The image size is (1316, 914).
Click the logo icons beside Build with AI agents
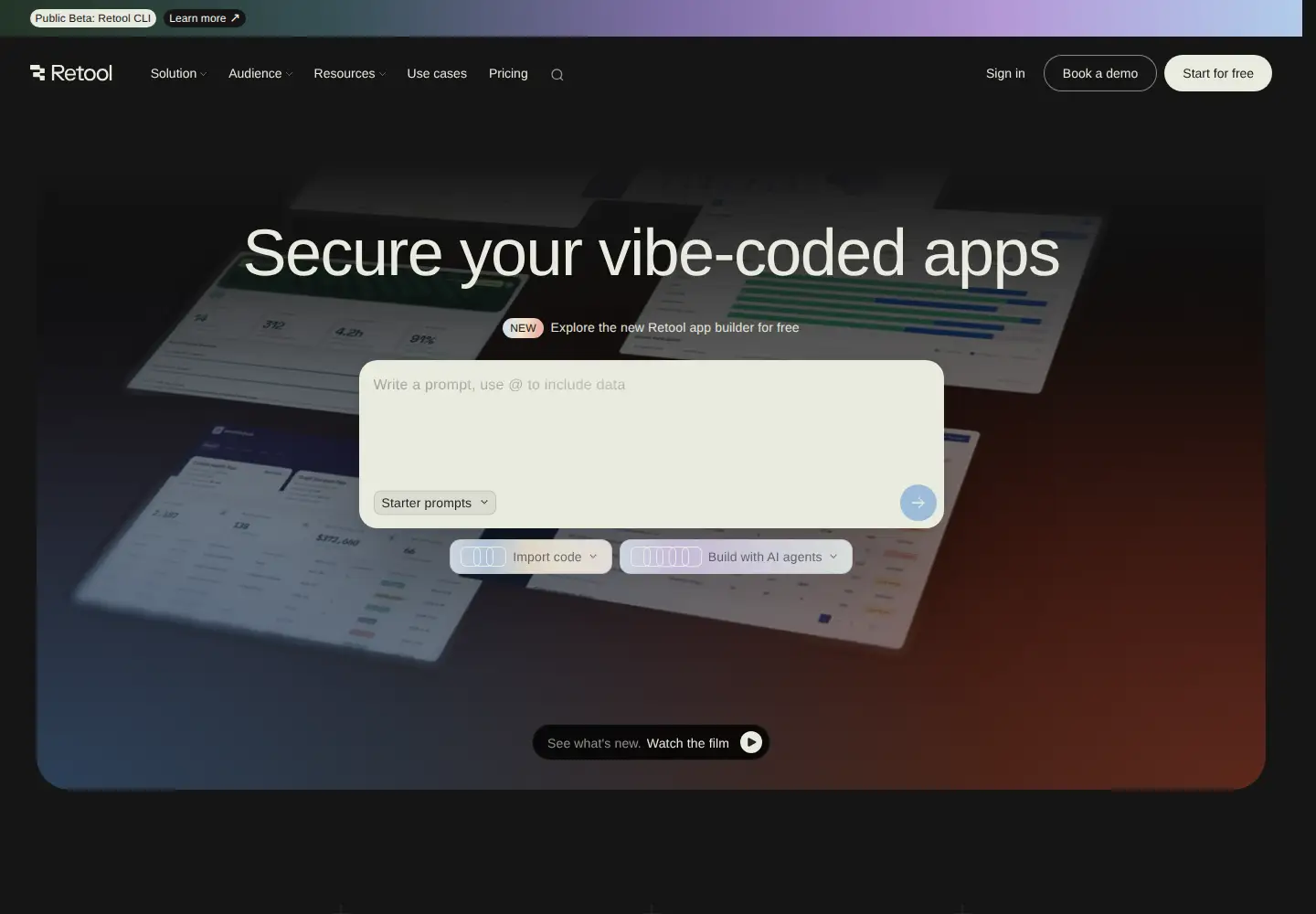pos(666,557)
